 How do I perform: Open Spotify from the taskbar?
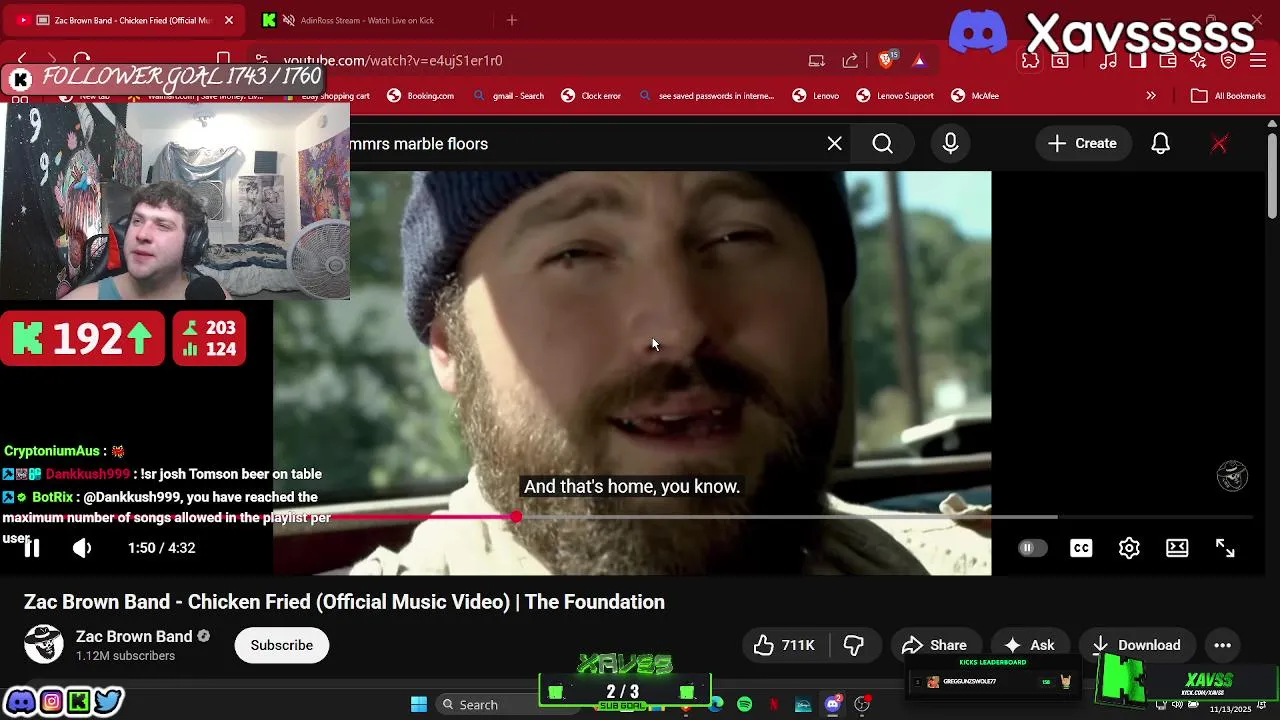[x=745, y=705]
